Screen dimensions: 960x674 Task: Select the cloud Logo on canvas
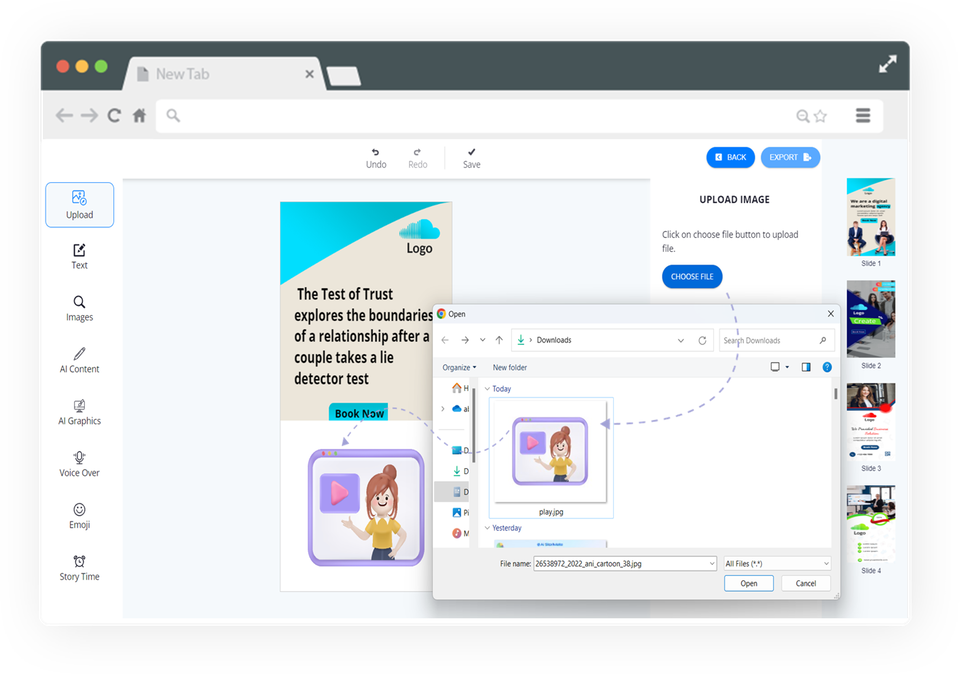[x=419, y=236]
